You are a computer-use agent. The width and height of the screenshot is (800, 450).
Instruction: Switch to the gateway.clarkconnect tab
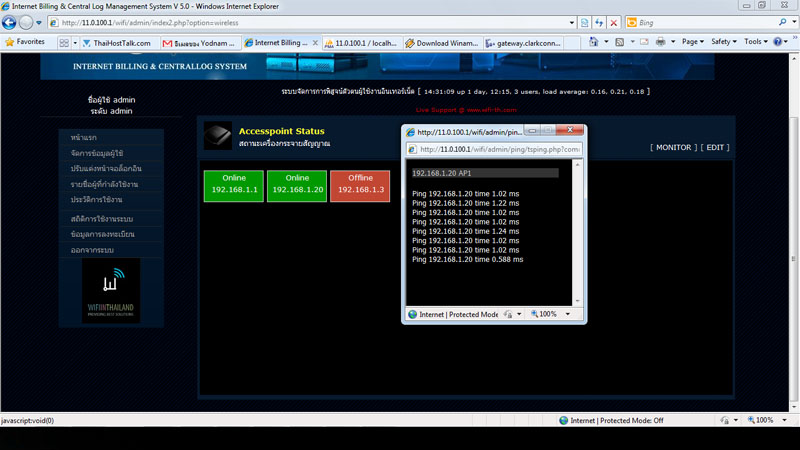click(523, 43)
